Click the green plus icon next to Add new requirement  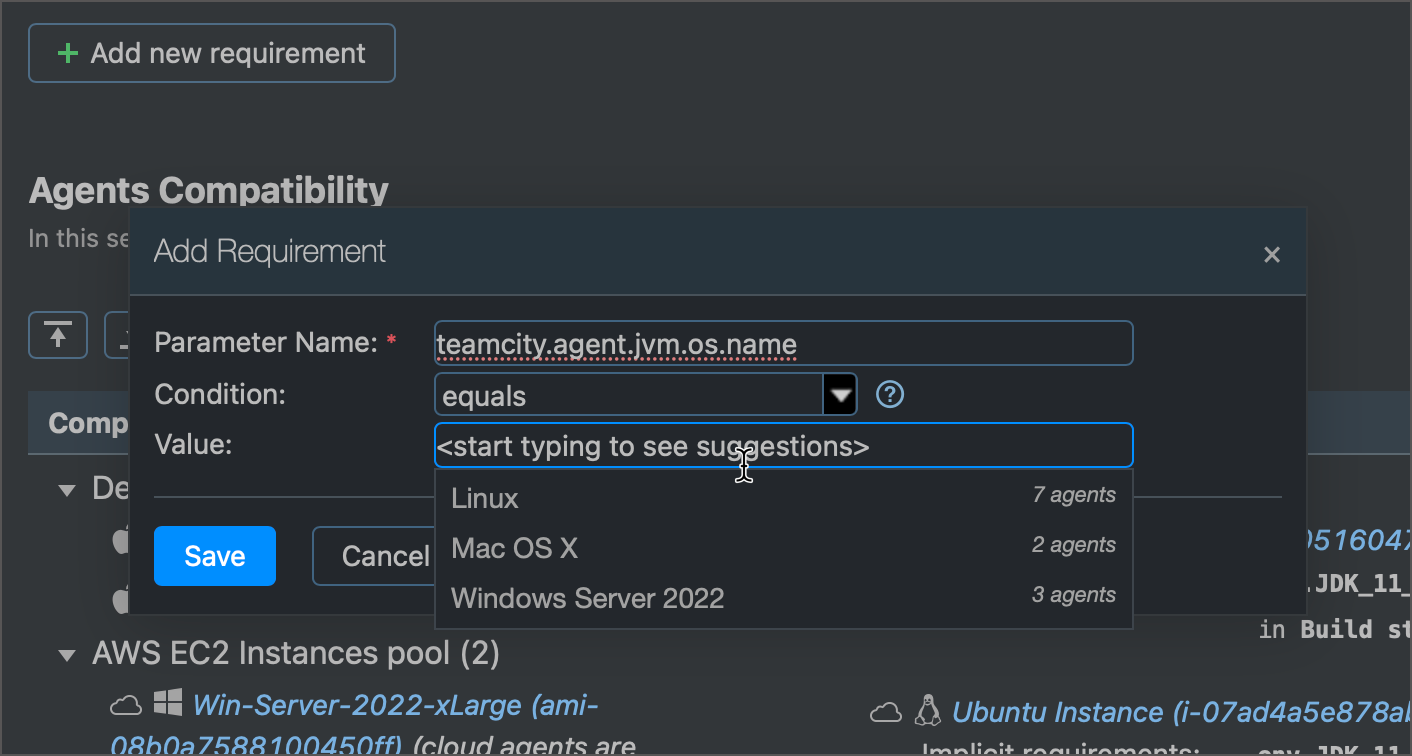coord(66,52)
